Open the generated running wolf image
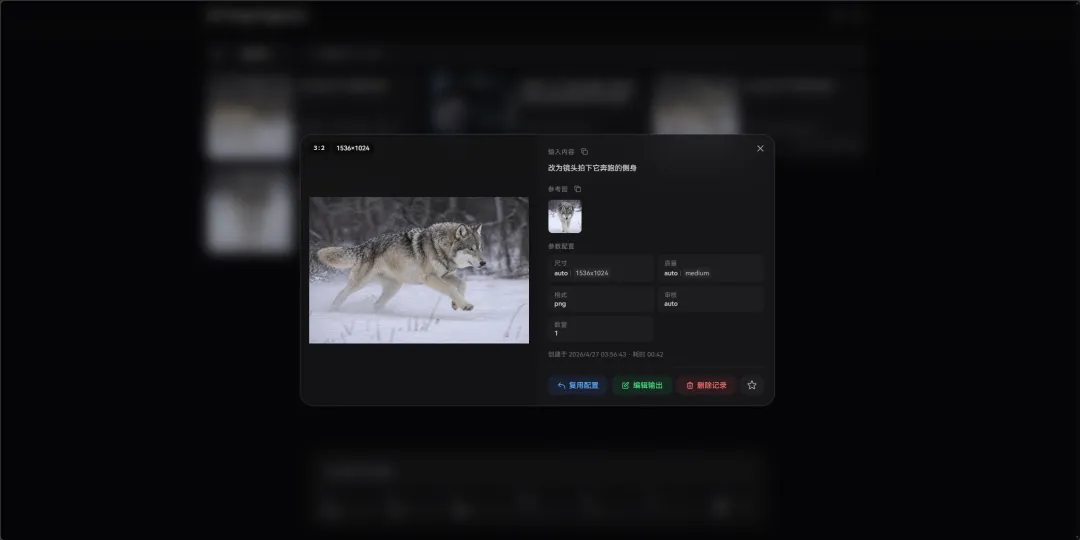Viewport: 1080px width, 540px height. 419,270
